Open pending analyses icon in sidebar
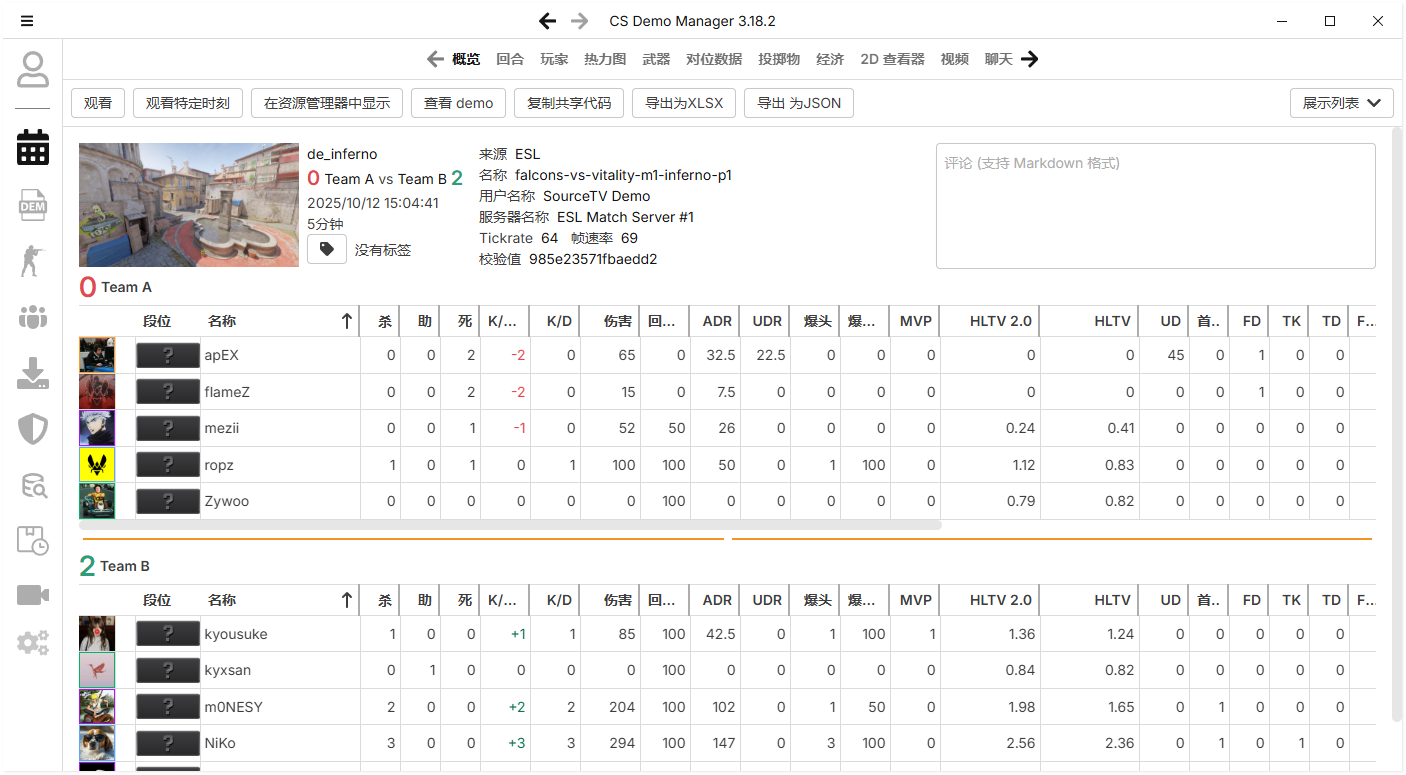Image resolution: width=1406 pixels, height=775 pixels. tap(33, 542)
